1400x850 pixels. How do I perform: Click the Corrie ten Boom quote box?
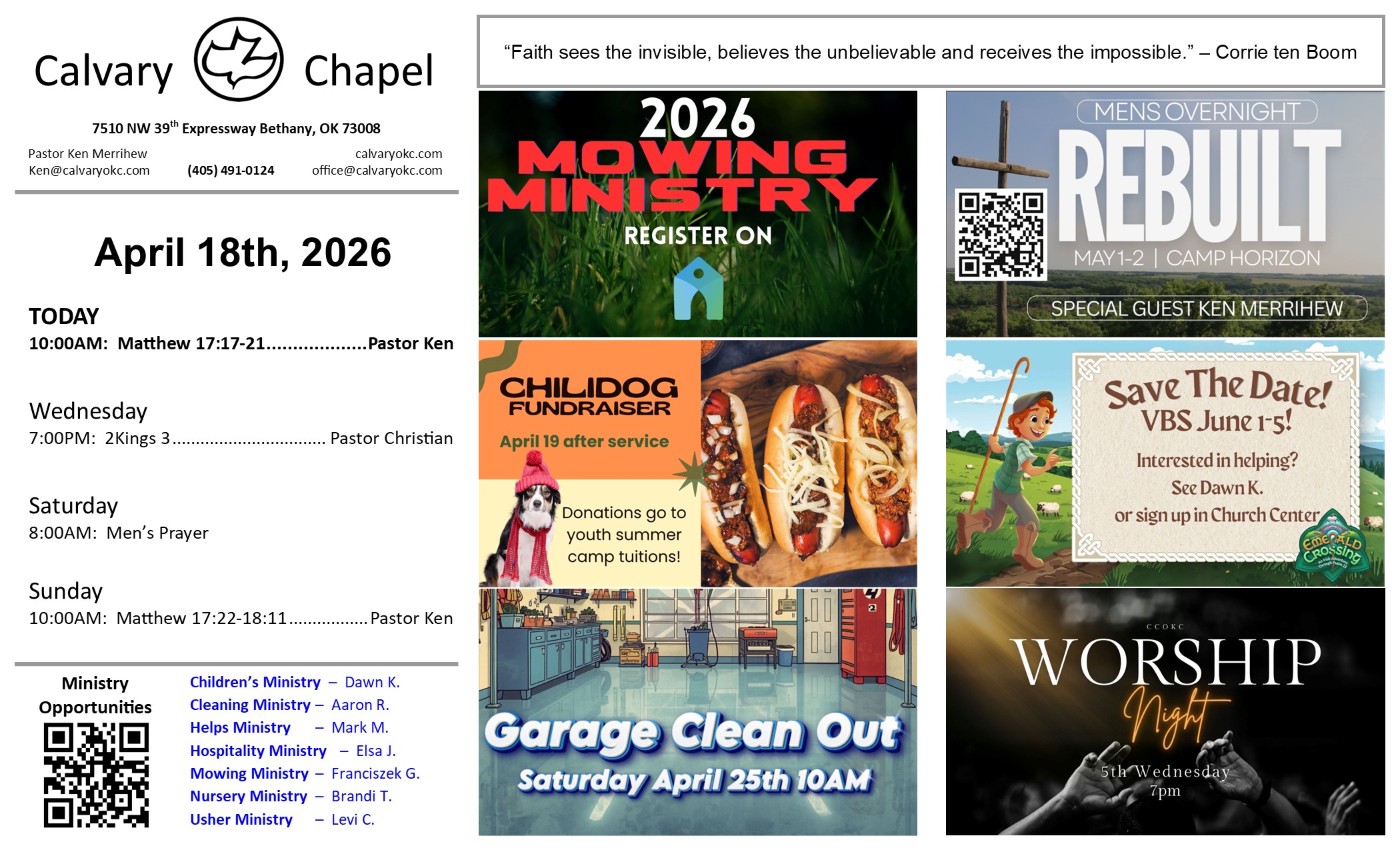coord(930,52)
